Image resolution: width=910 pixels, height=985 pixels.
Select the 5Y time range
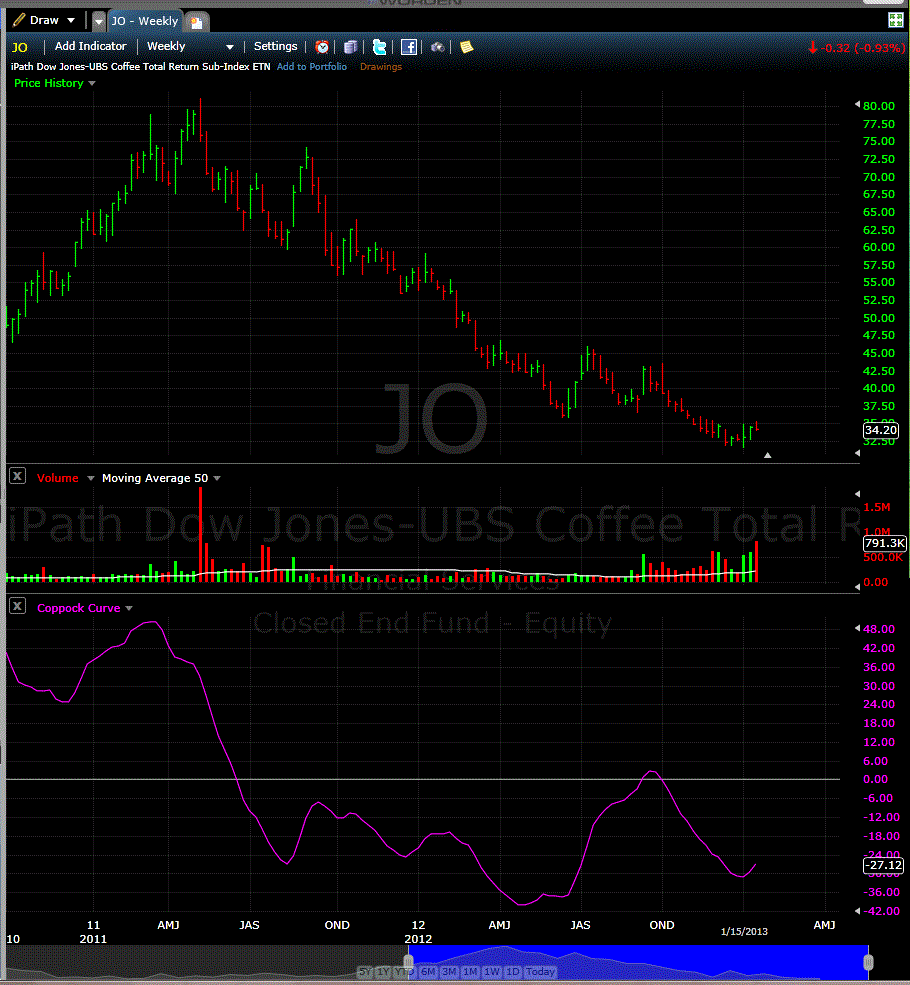point(365,972)
